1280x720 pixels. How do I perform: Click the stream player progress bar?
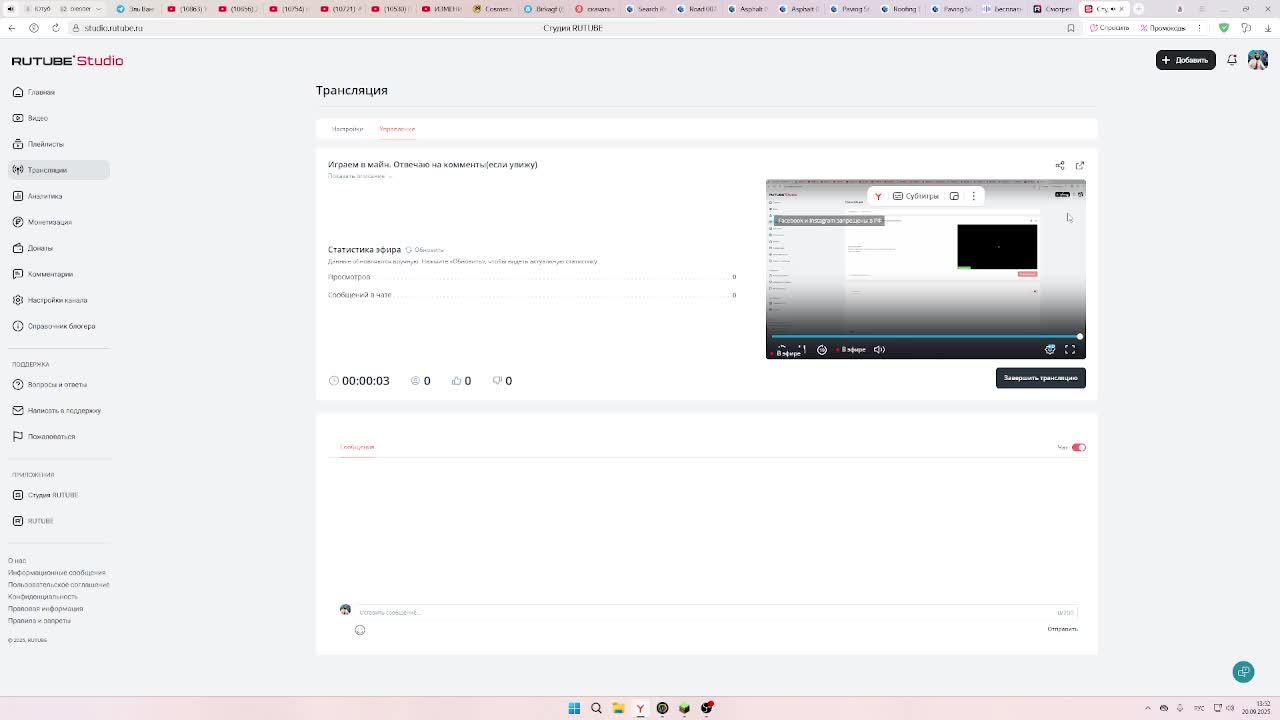(925, 336)
